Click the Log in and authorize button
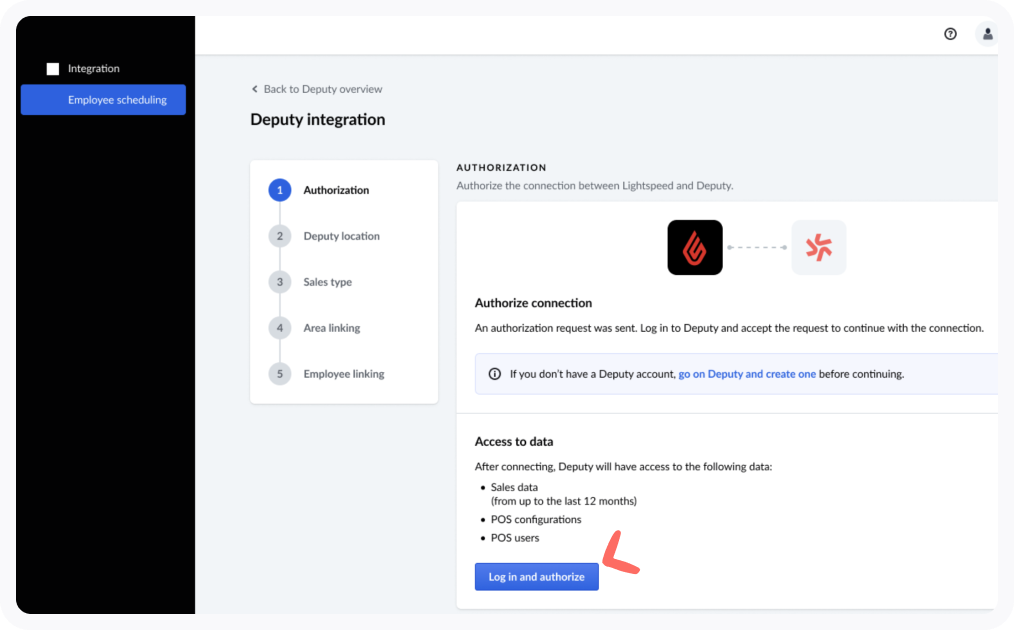The width and height of the screenshot is (1014, 630). (537, 577)
